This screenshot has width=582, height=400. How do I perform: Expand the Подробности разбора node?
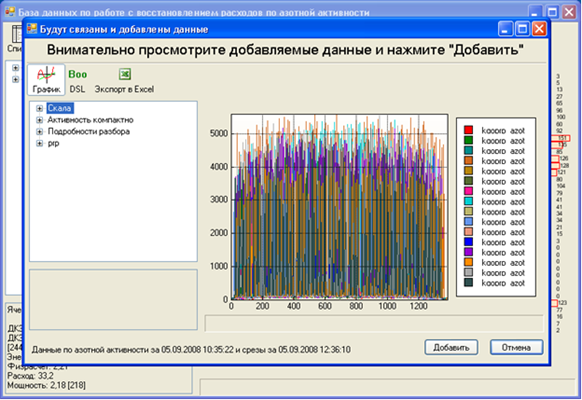click(x=39, y=132)
